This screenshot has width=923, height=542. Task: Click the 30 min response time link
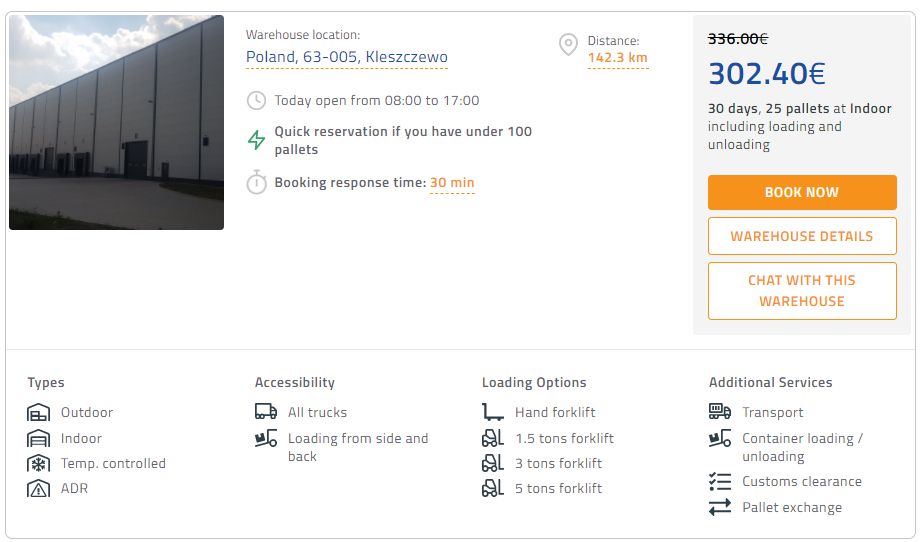[x=452, y=183]
